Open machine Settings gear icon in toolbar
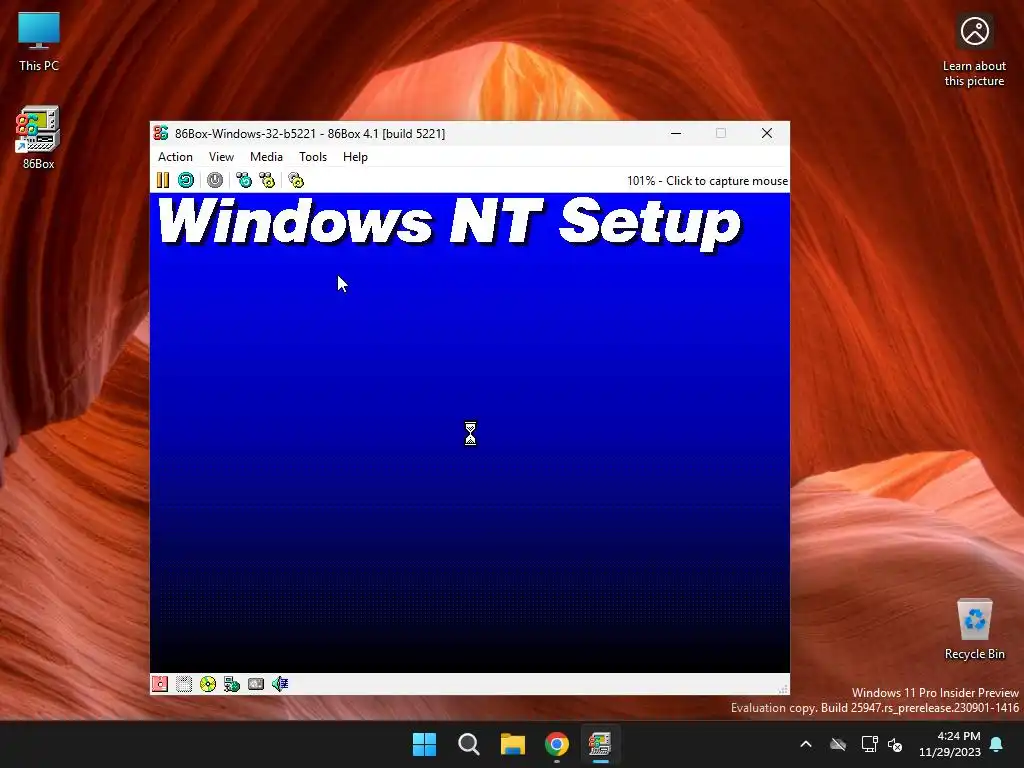This screenshot has width=1024, height=768. tap(296, 180)
